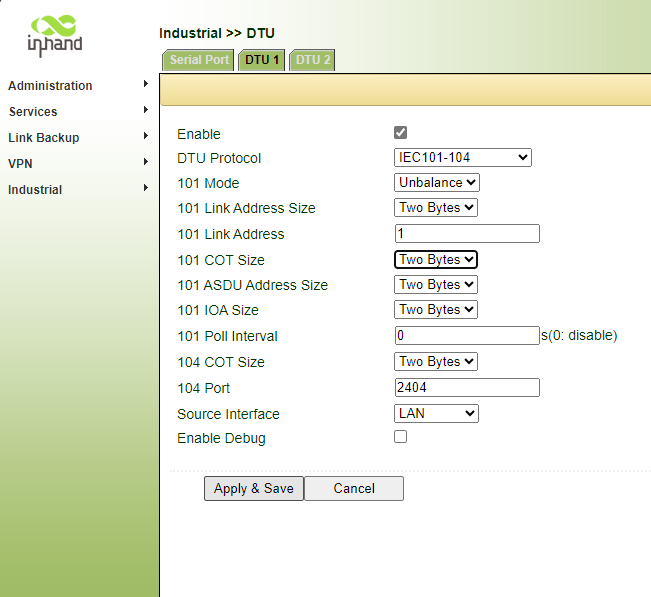Click the "101 Mode" label
Screen dimensions: 651x597
(208, 183)
